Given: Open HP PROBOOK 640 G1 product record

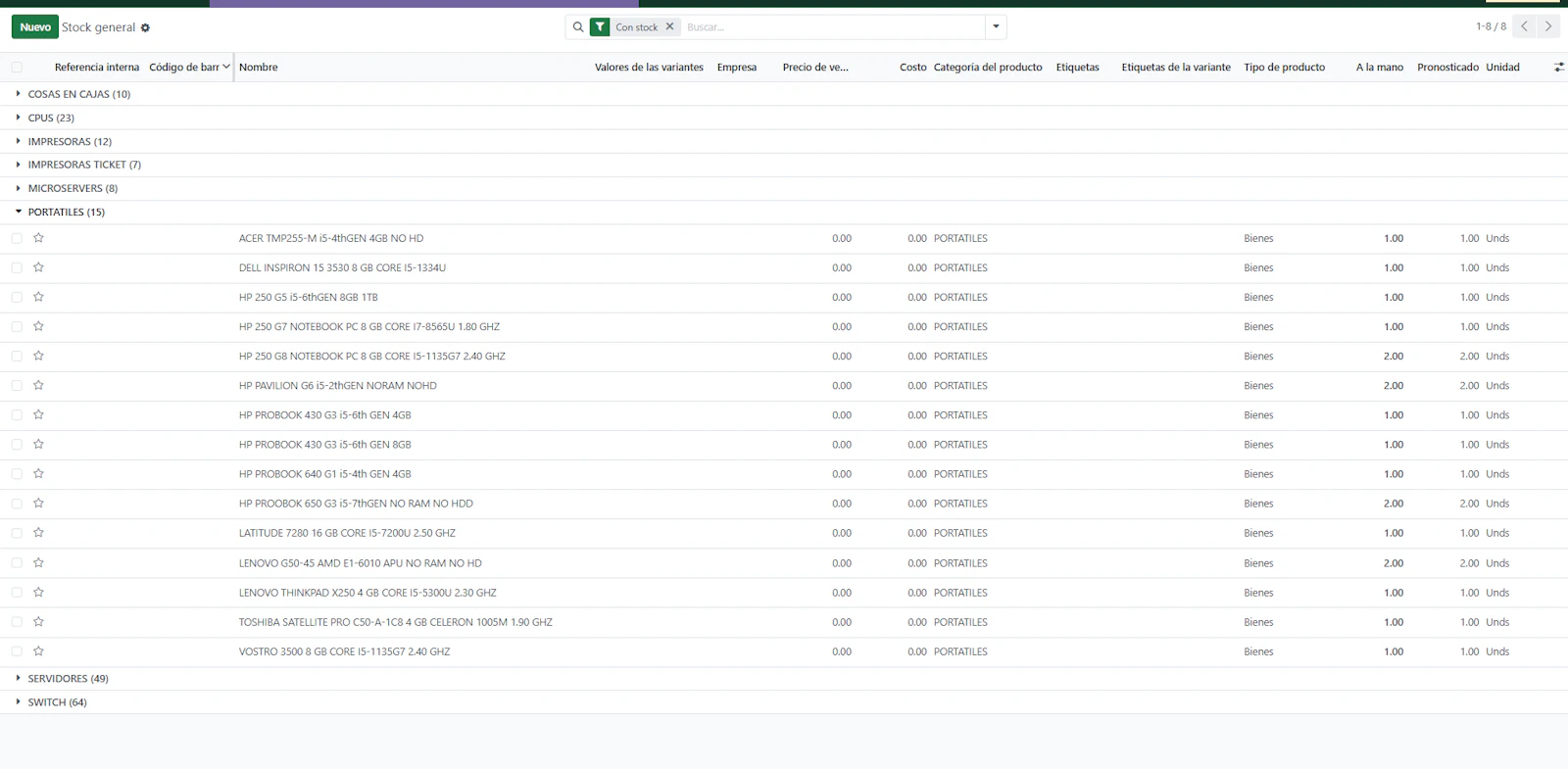Looking at the screenshot, I should coord(325,474).
